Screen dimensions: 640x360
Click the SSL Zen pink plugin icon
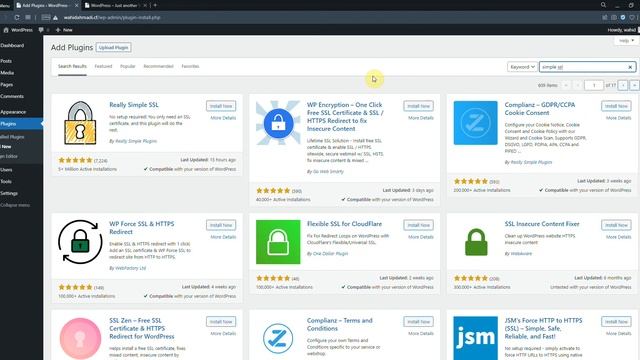click(80, 338)
